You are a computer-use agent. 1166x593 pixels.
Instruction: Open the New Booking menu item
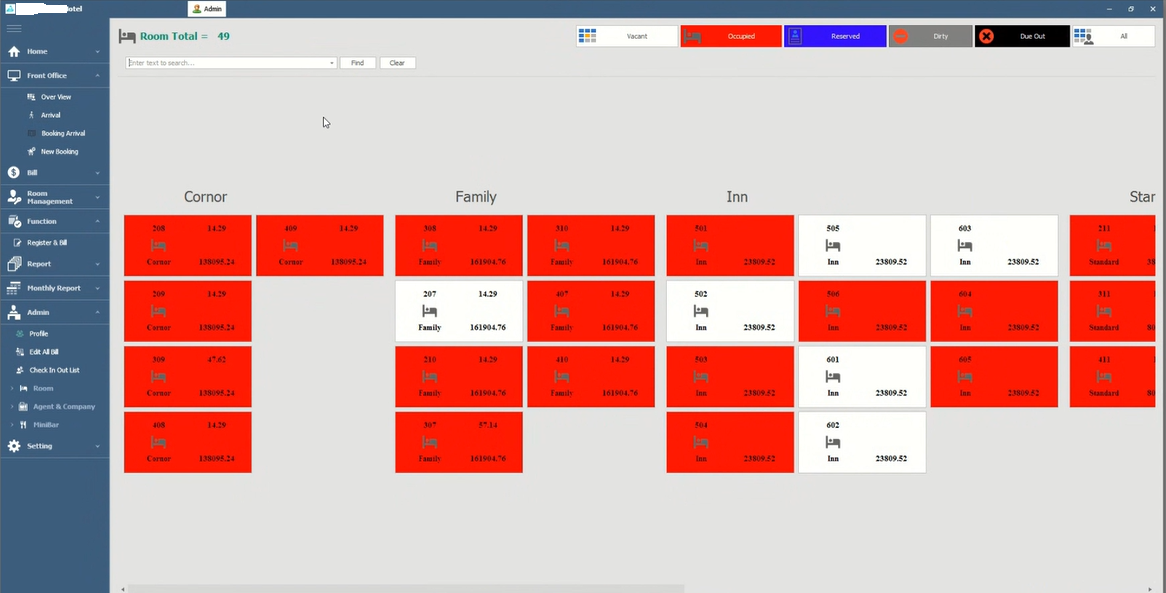point(59,151)
